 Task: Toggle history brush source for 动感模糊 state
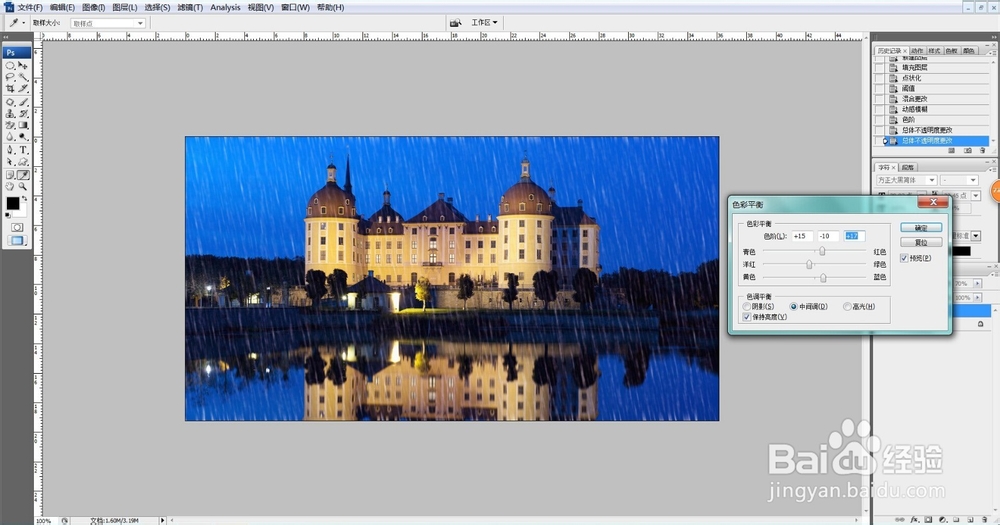pos(879,109)
